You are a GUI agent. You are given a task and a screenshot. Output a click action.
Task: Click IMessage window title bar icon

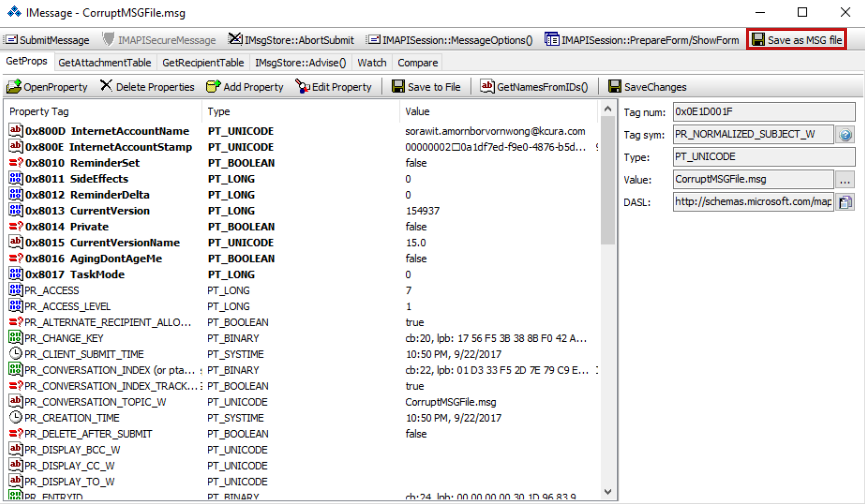(x=13, y=12)
